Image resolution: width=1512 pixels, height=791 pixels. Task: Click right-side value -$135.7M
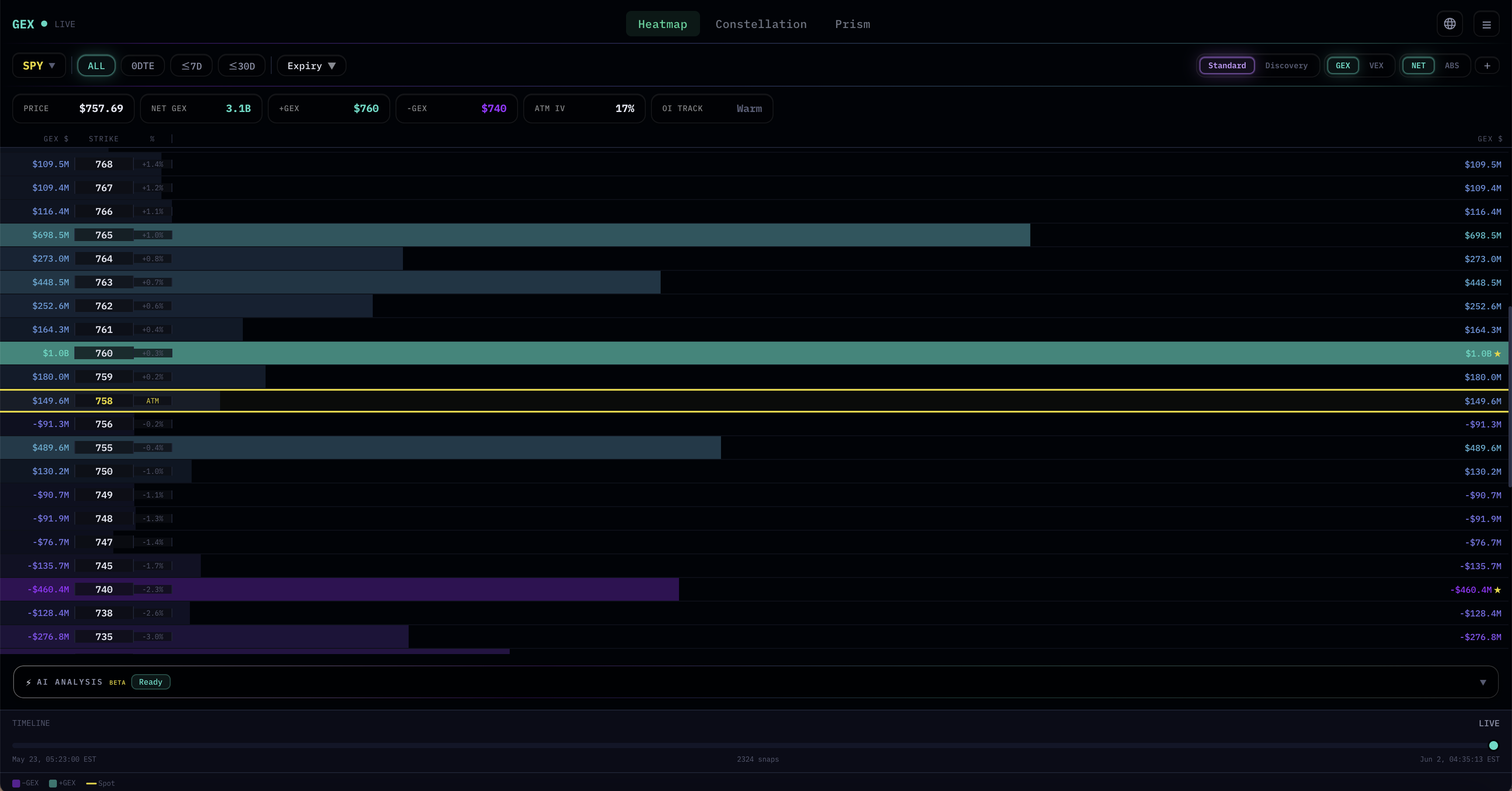1480,566
